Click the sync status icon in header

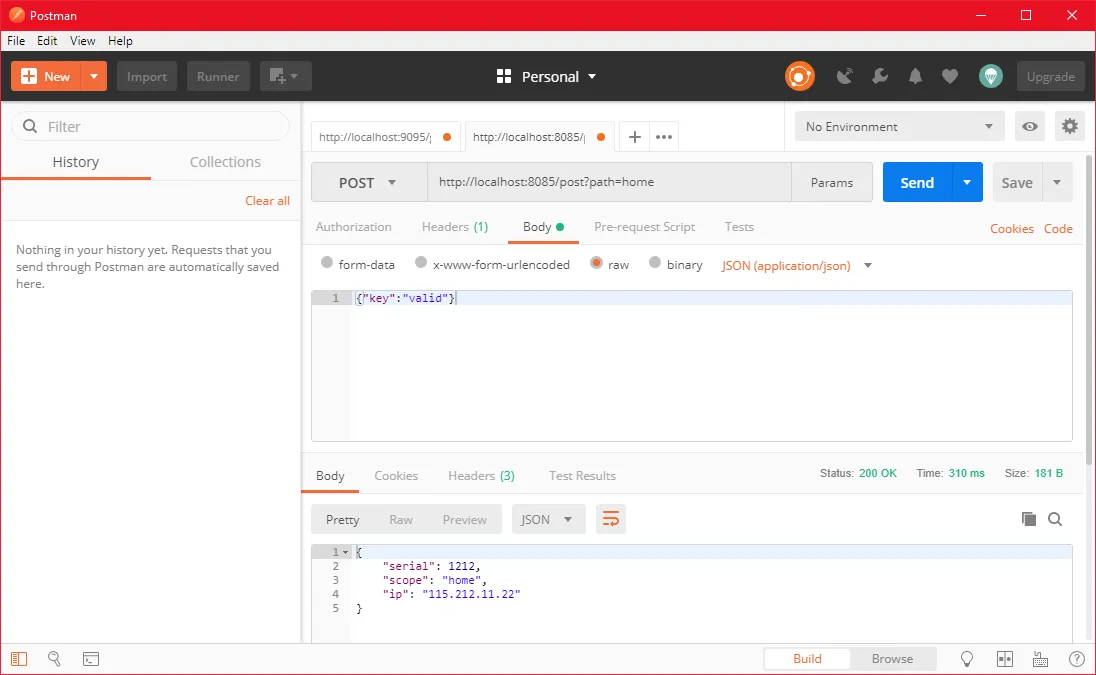[800, 76]
